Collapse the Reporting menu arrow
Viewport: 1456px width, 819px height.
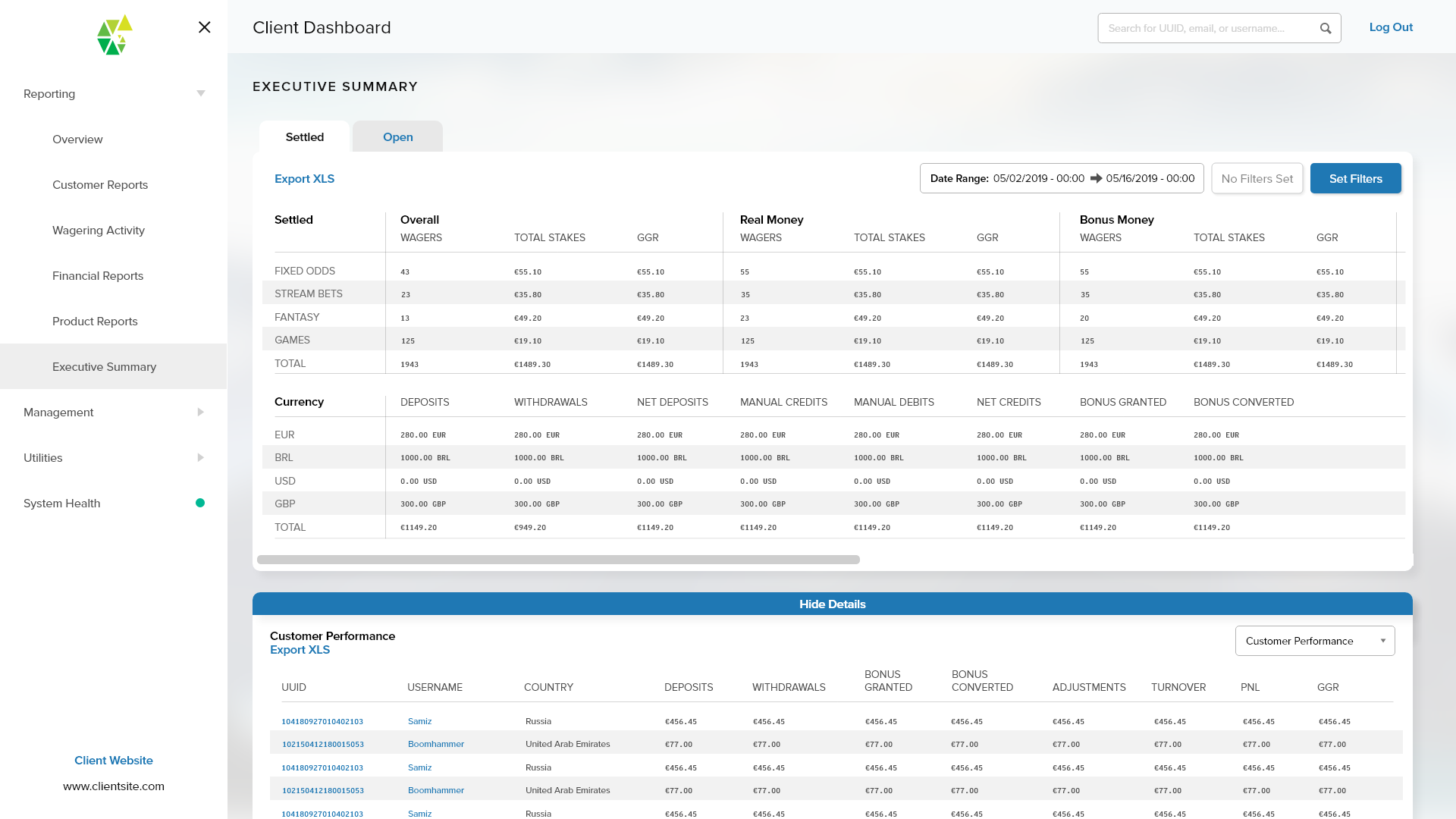(x=201, y=94)
